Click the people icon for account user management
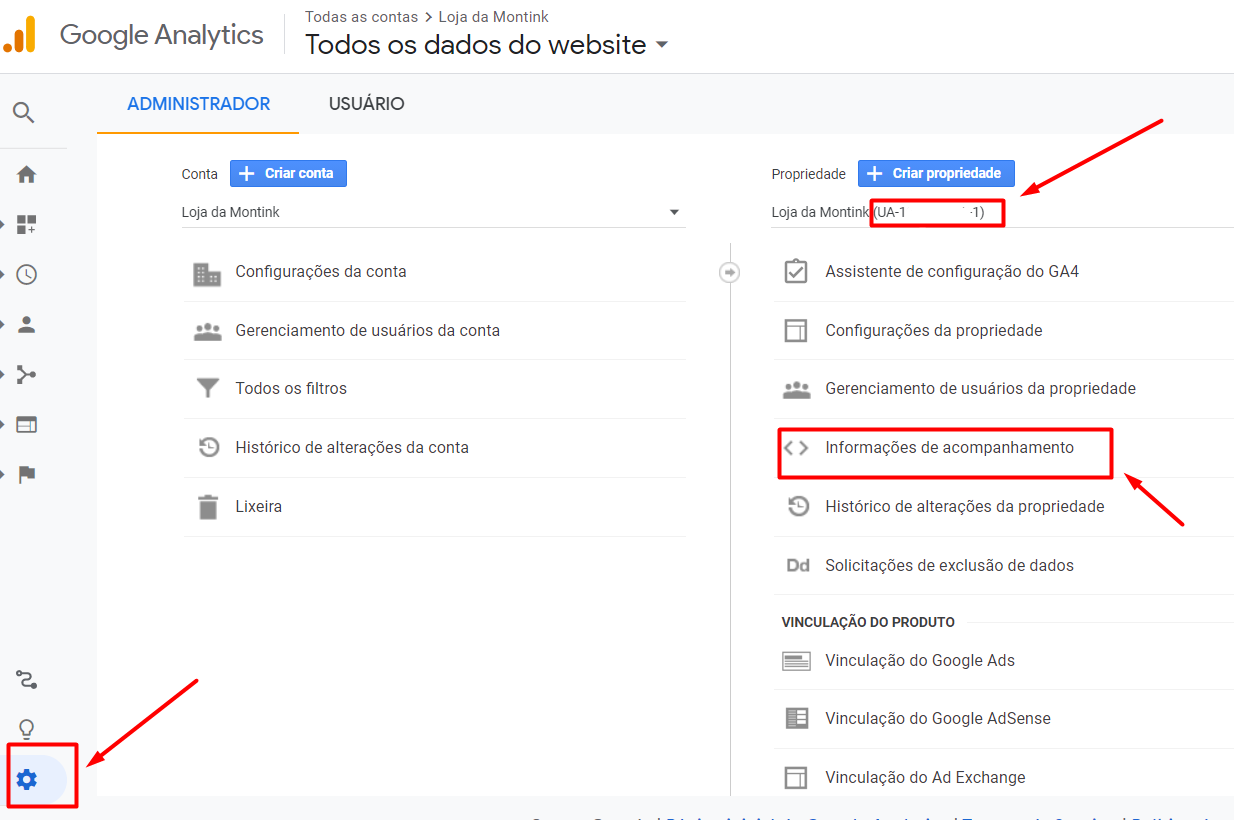The height and width of the screenshot is (820, 1234). click(x=207, y=331)
